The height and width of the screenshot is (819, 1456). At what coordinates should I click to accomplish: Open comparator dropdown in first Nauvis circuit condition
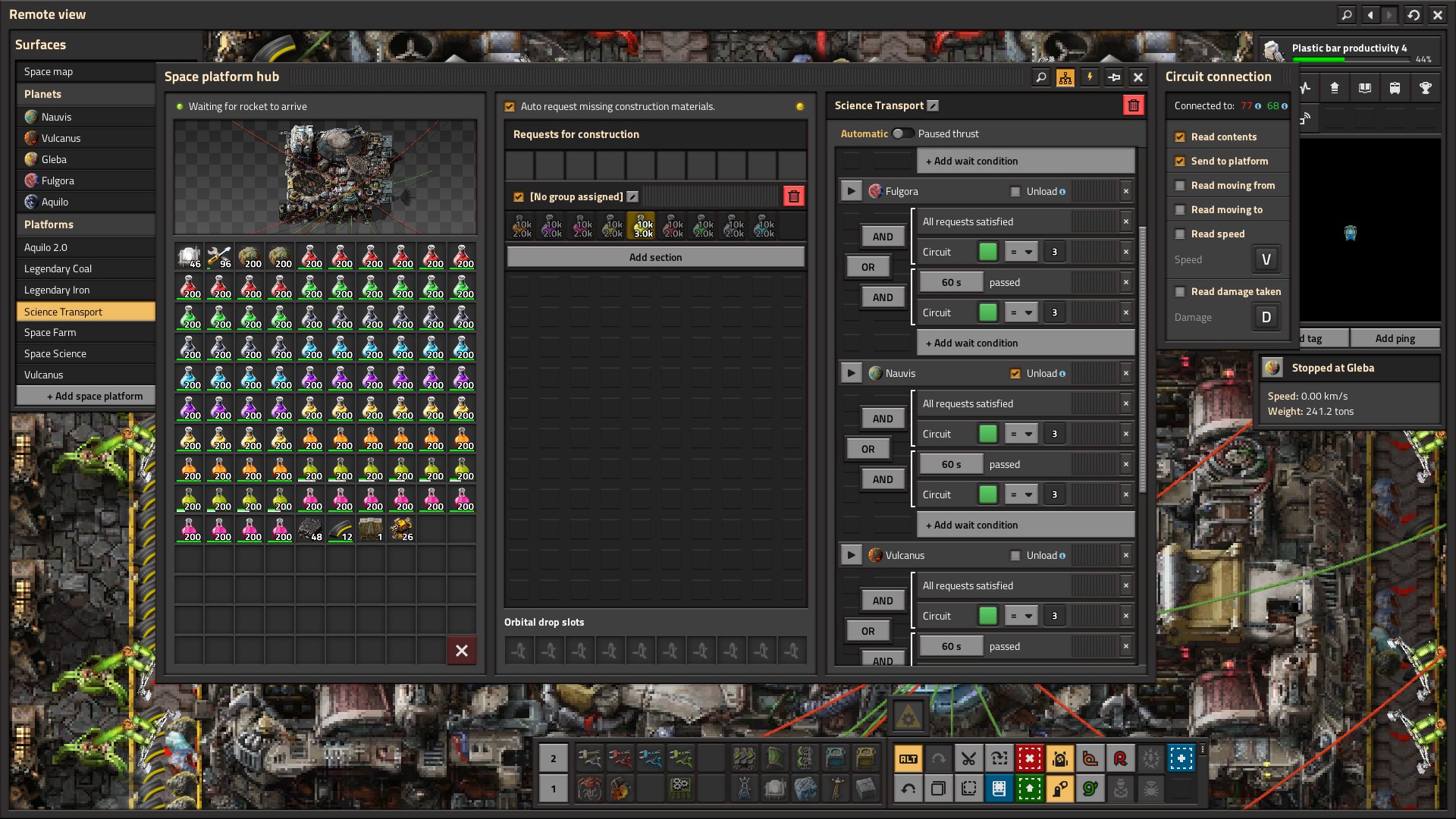(x=1021, y=434)
